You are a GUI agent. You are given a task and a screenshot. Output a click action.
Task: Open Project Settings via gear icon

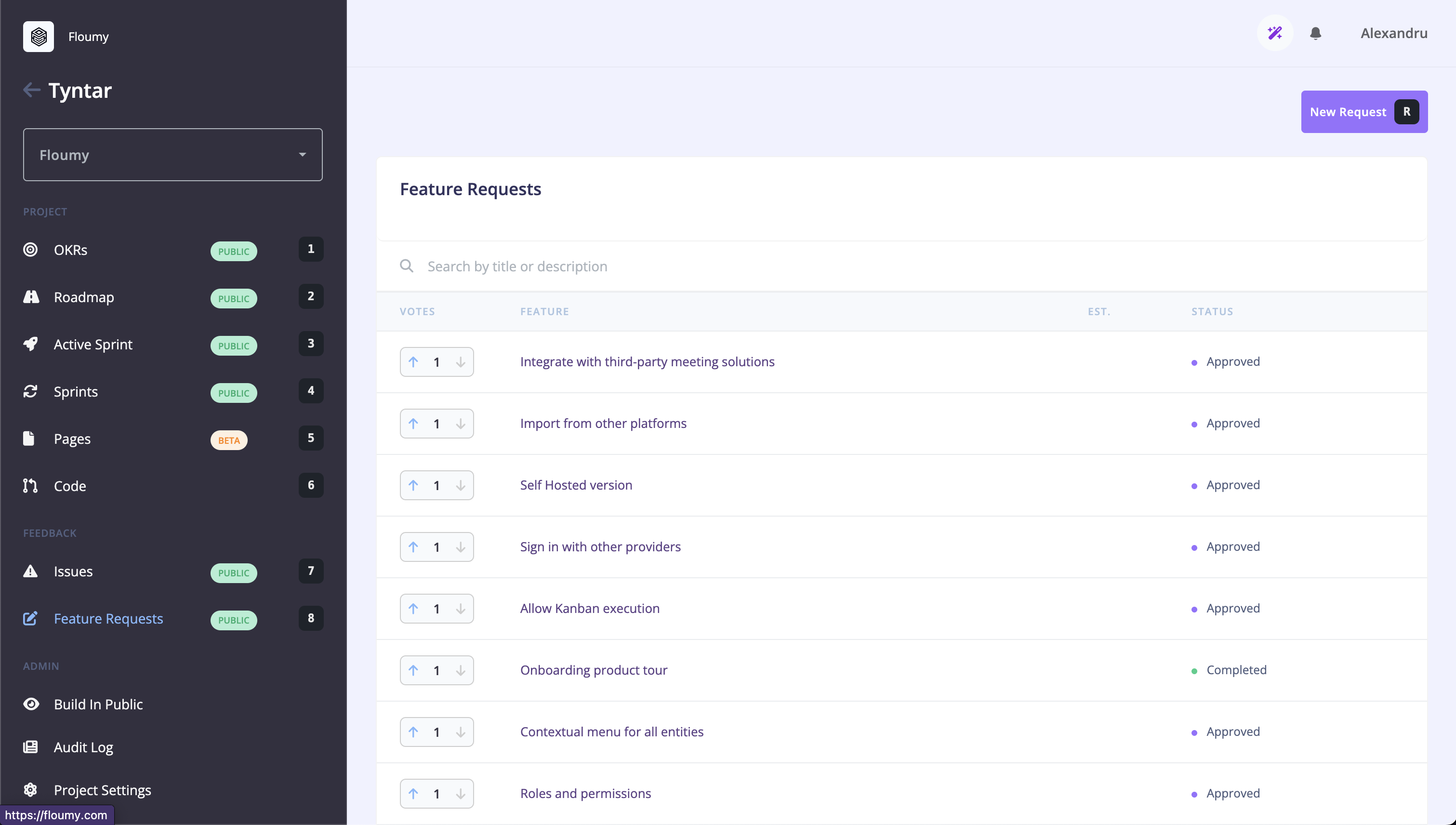30,790
